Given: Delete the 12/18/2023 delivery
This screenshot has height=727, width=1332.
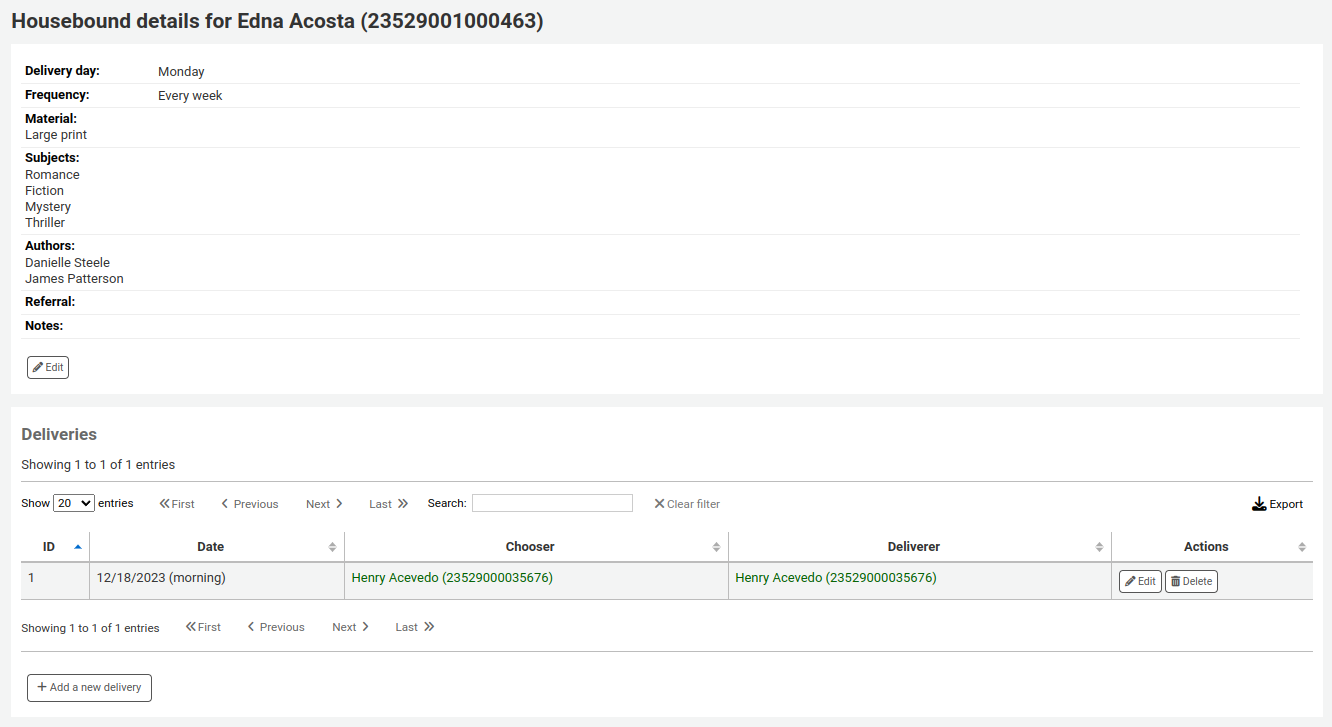Looking at the screenshot, I should (x=1191, y=581).
